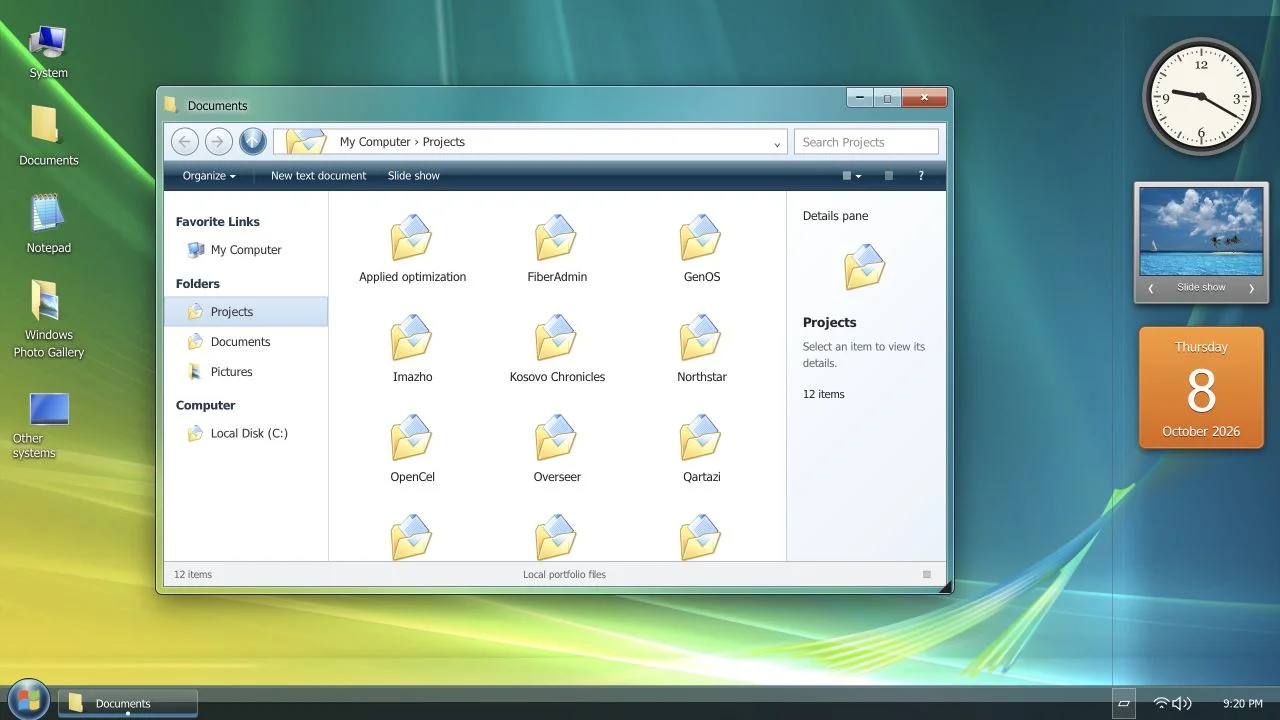
Task: Open the Kosovo Chronicles folder
Action: [557, 349]
